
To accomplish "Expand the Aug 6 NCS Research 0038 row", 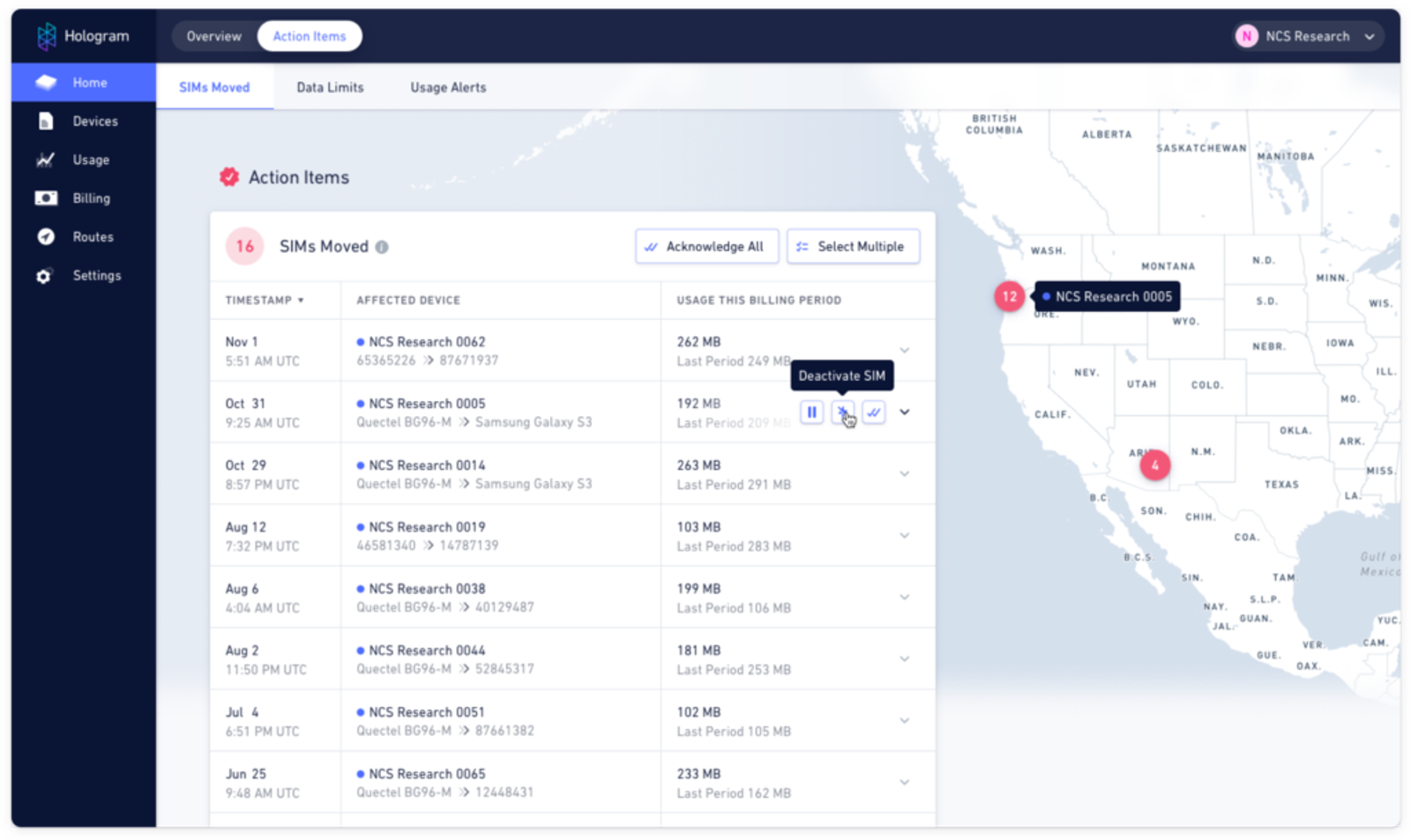I will click(905, 598).
